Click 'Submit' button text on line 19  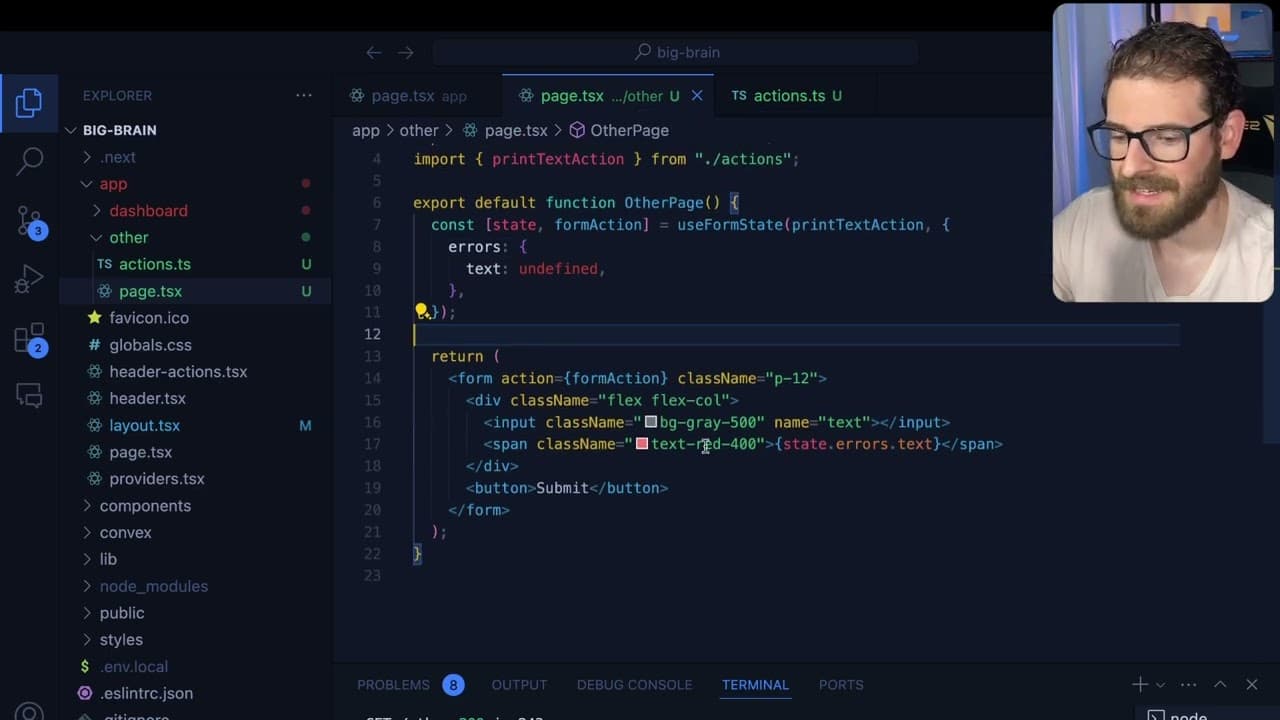pos(562,488)
